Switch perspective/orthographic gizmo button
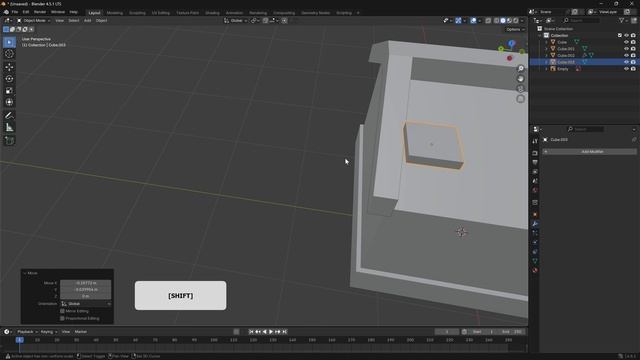640x360 pixels. point(520,99)
